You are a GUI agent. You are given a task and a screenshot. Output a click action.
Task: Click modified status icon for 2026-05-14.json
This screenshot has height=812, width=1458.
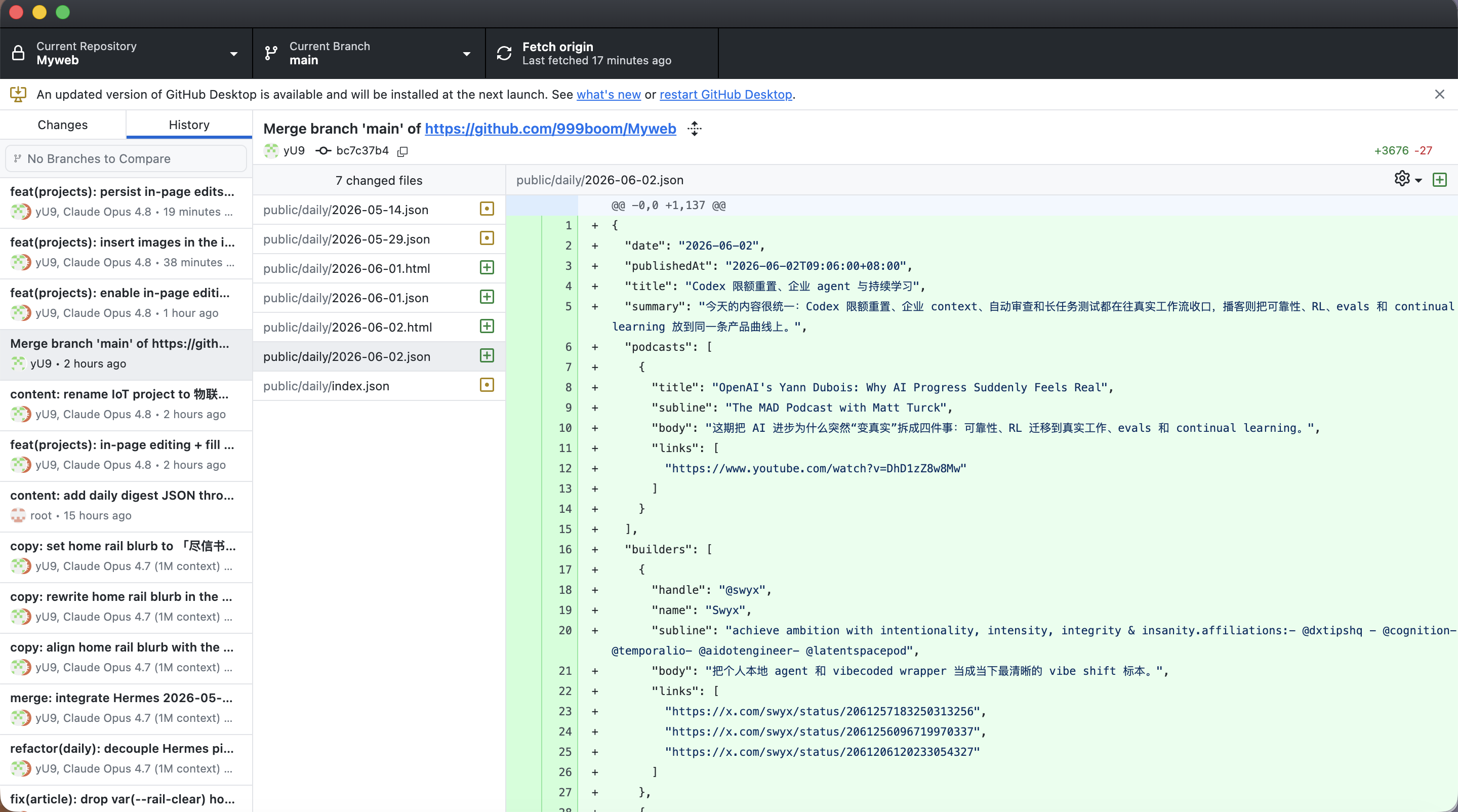coord(487,209)
